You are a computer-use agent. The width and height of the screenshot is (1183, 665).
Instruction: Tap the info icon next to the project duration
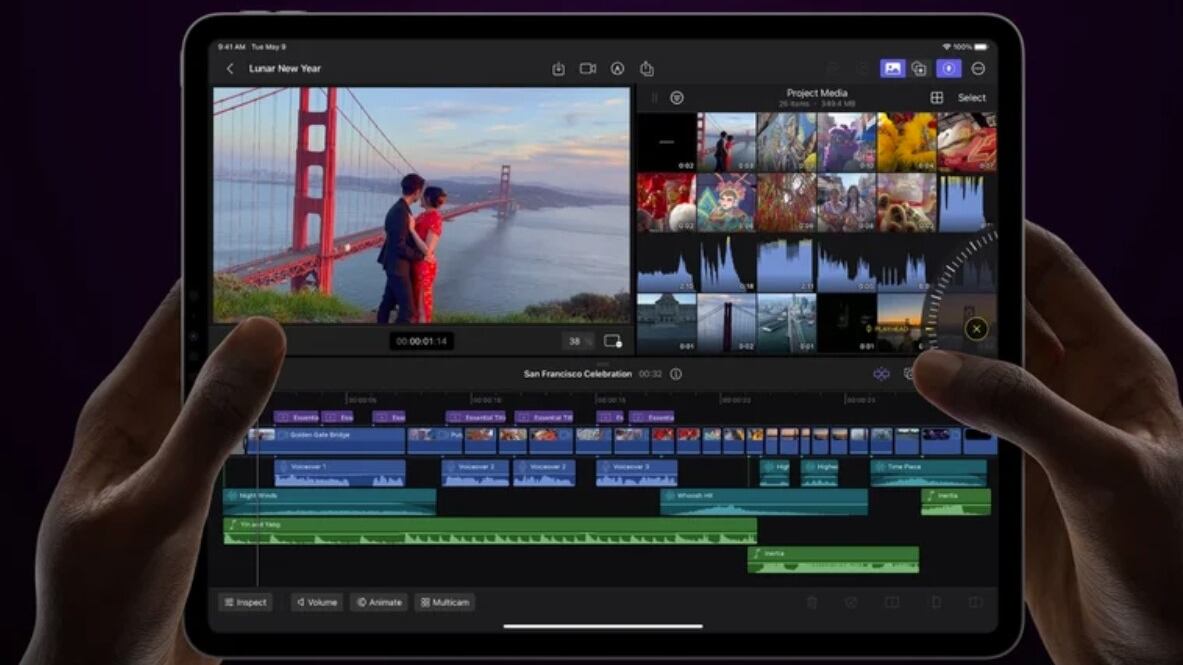pos(675,373)
